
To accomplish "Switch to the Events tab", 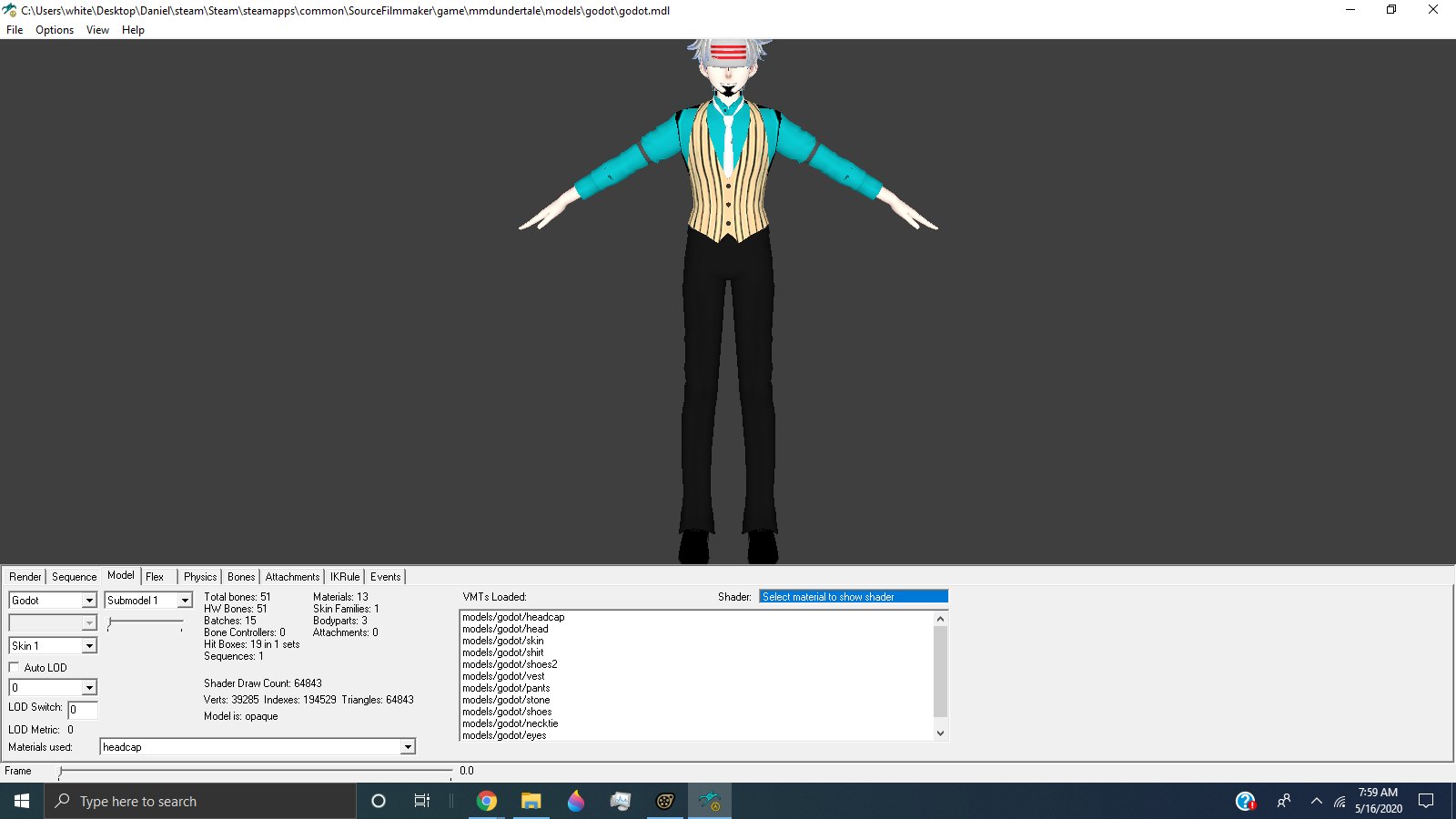I will coord(385,577).
